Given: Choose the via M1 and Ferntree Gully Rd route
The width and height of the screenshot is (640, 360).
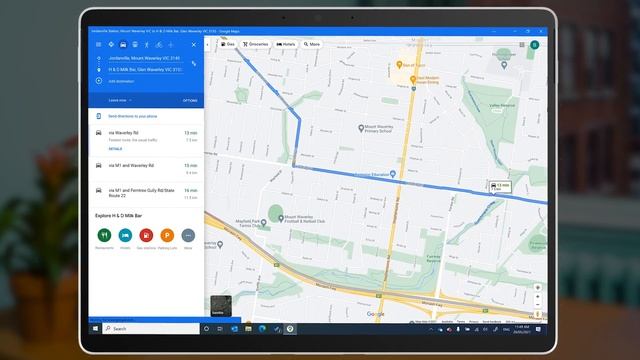Looking at the screenshot, I should [146, 194].
